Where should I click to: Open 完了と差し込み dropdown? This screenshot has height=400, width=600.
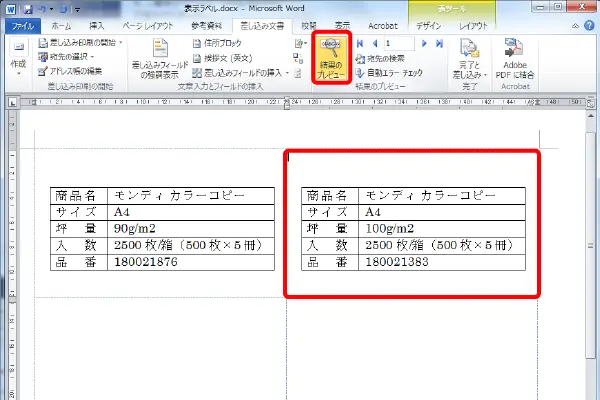pyautogui.click(x=470, y=59)
